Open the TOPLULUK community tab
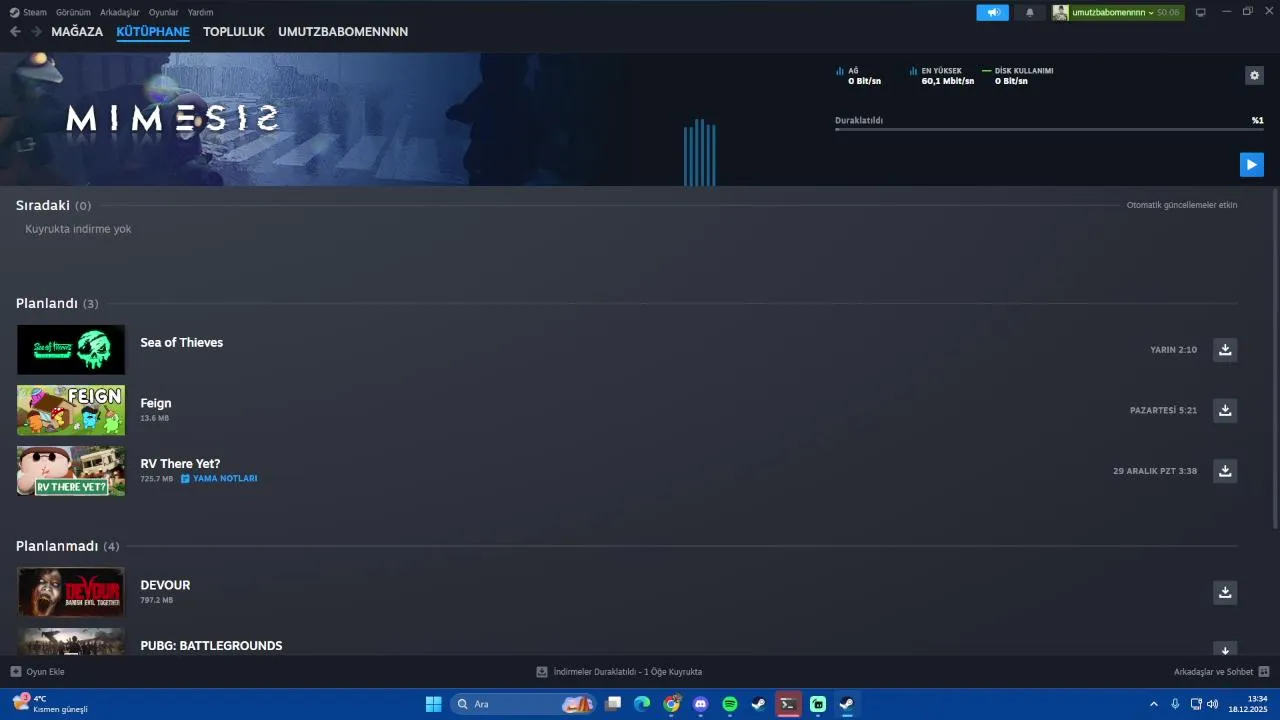The width and height of the screenshot is (1280, 720). click(x=234, y=32)
